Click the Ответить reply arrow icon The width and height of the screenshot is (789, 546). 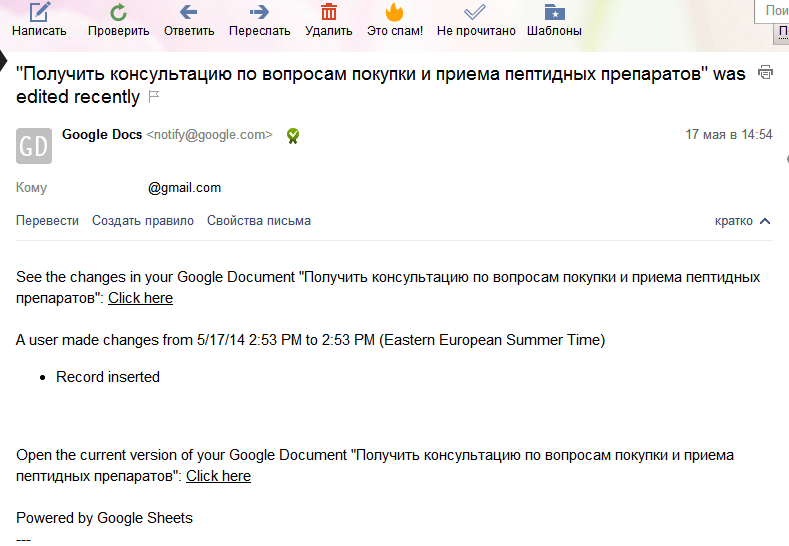click(189, 12)
